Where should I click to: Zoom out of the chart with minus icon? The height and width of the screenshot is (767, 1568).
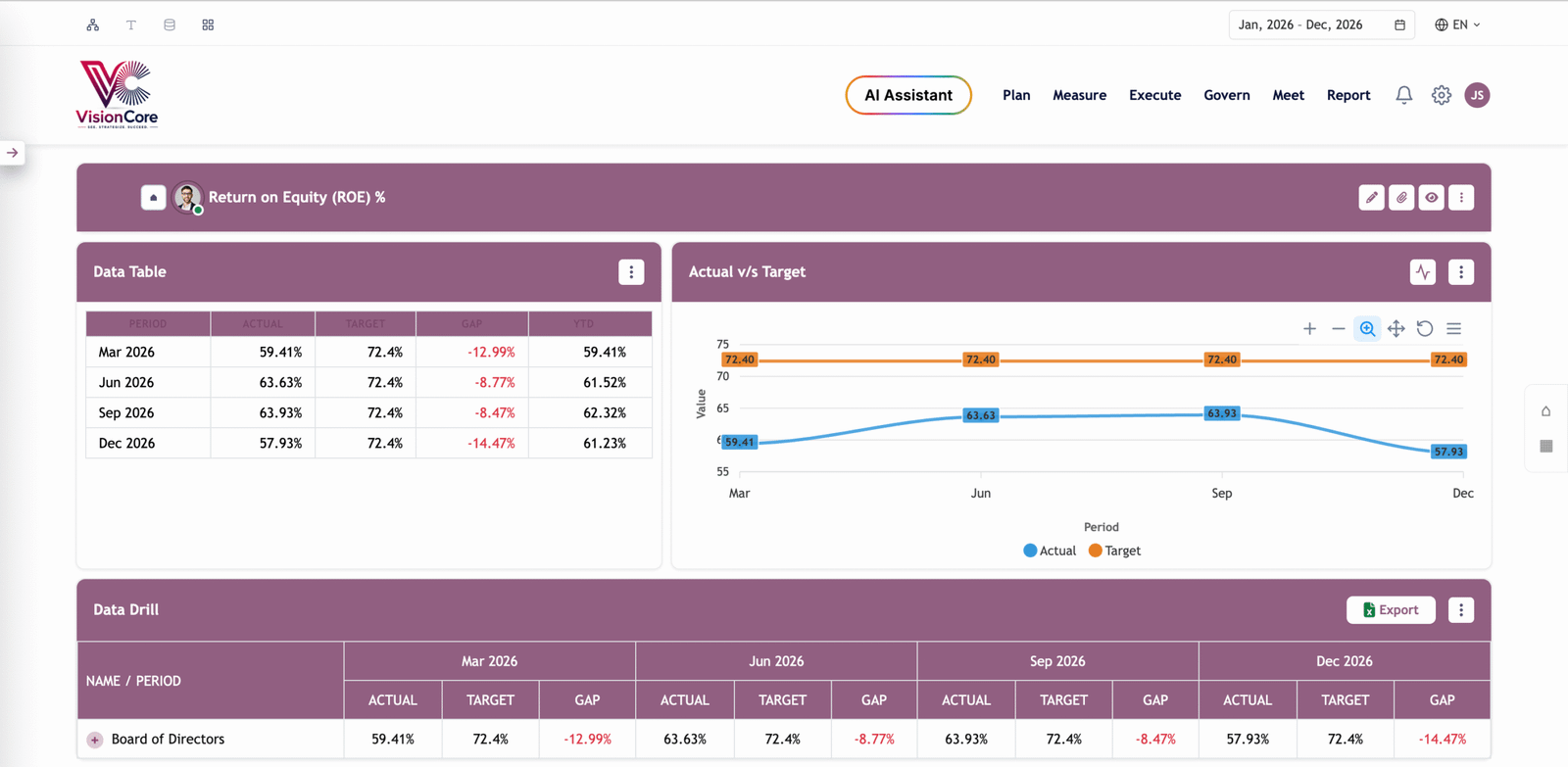point(1338,329)
